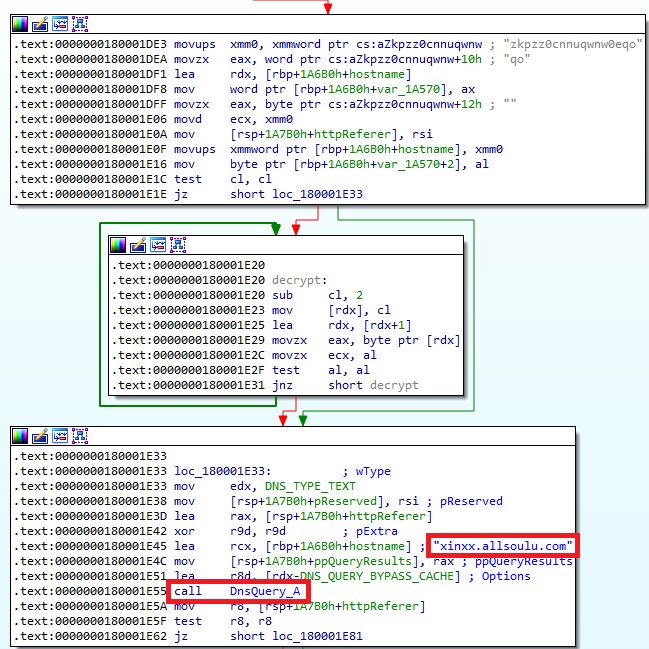Viewport: 649px width, 649px height.
Task: Select the test r8, r8 instruction
Action: pyautogui.click(x=223, y=621)
